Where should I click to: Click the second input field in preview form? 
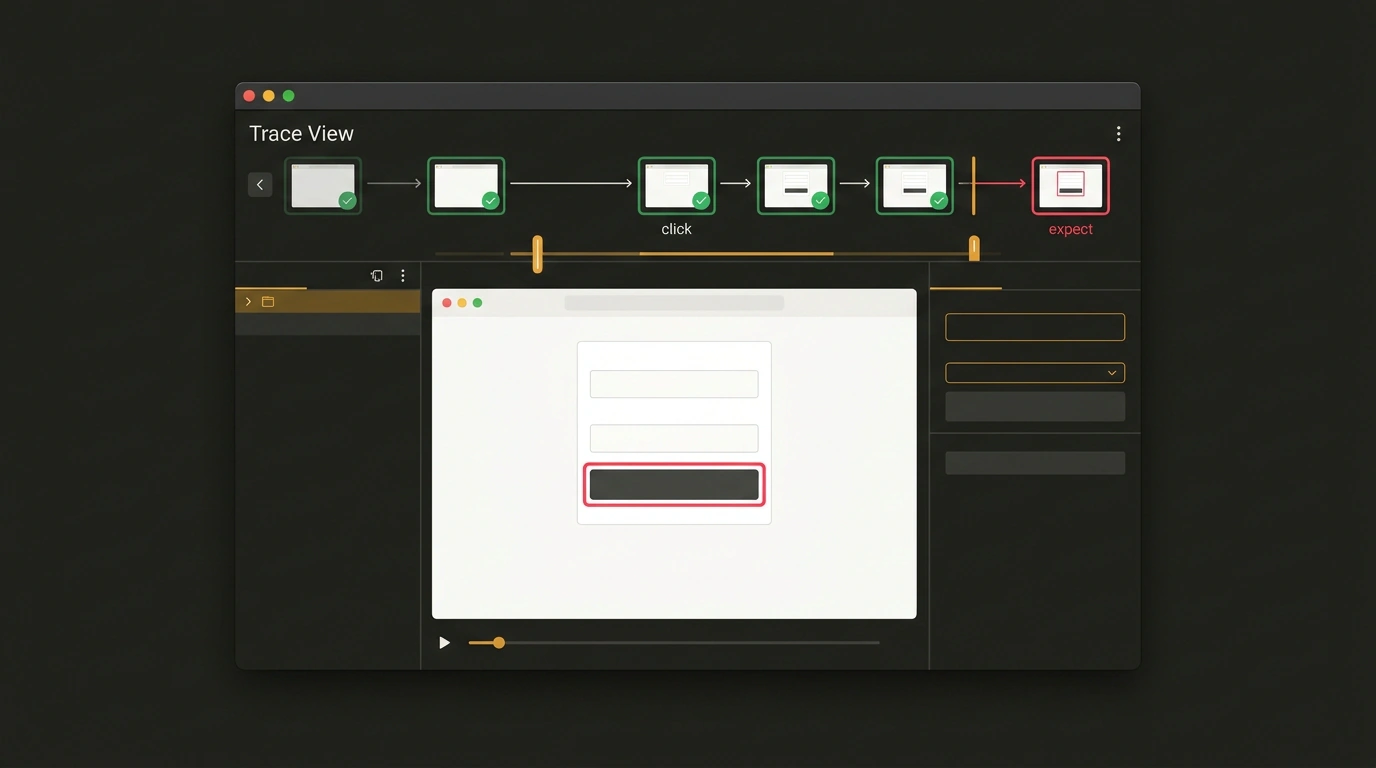pos(674,438)
